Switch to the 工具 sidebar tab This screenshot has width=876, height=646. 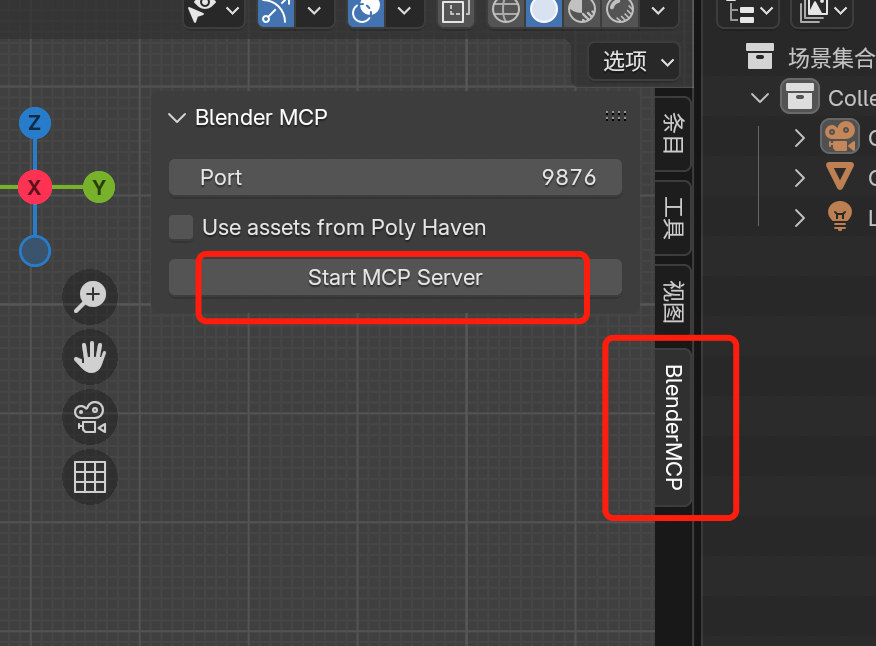click(673, 217)
